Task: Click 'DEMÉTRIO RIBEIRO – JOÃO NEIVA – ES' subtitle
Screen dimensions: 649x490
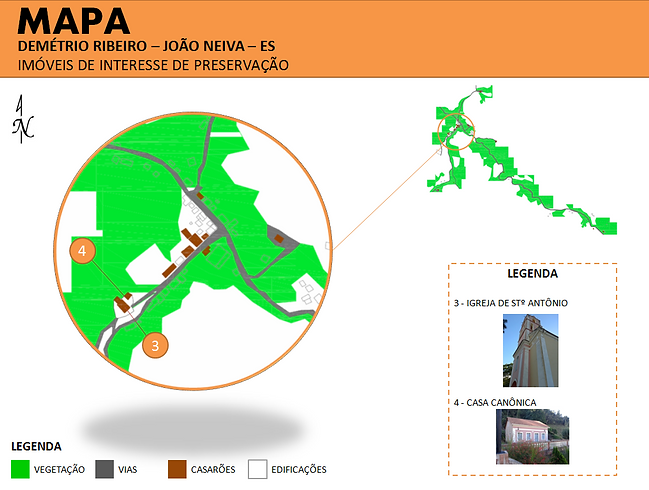Action: pyautogui.click(x=146, y=46)
